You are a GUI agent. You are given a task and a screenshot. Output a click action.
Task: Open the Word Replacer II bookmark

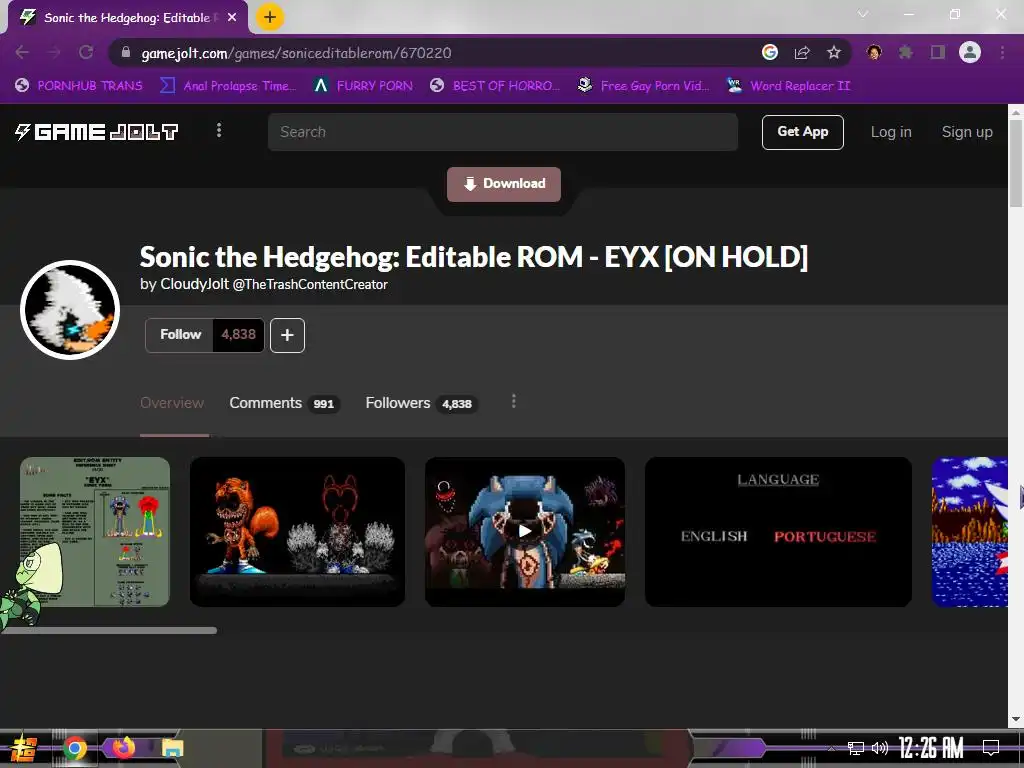[x=788, y=86]
